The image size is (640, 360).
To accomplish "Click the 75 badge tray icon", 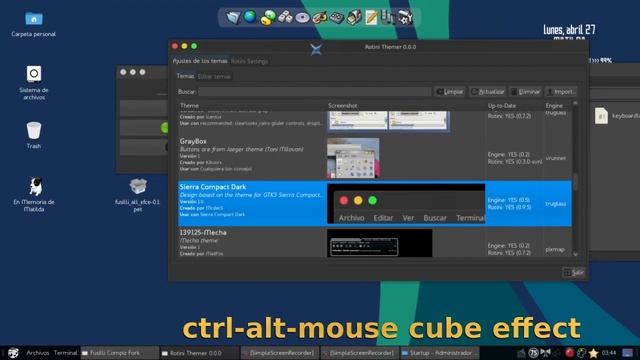I will (x=533, y=352).
